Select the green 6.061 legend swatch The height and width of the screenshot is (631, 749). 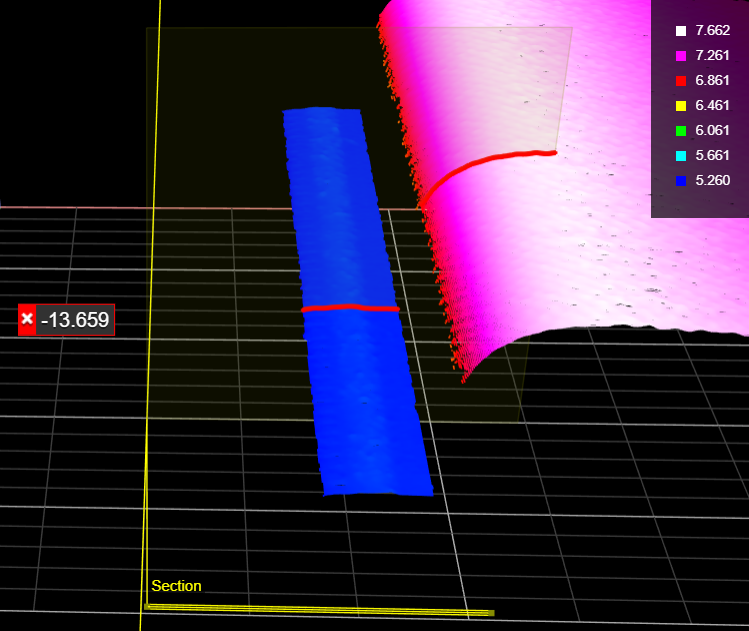click(x=681, y=130)
